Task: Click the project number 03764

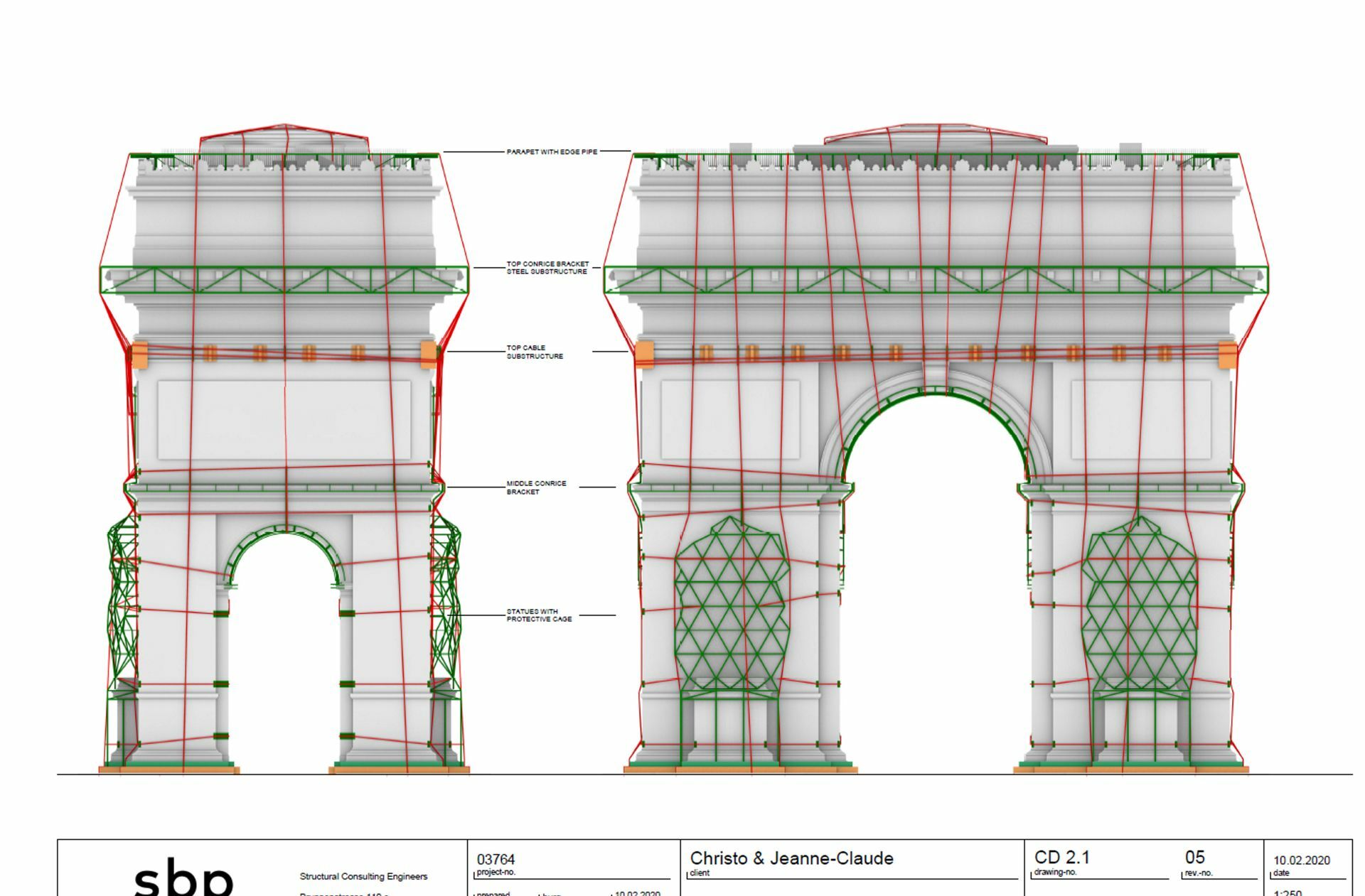Action: 496,860
